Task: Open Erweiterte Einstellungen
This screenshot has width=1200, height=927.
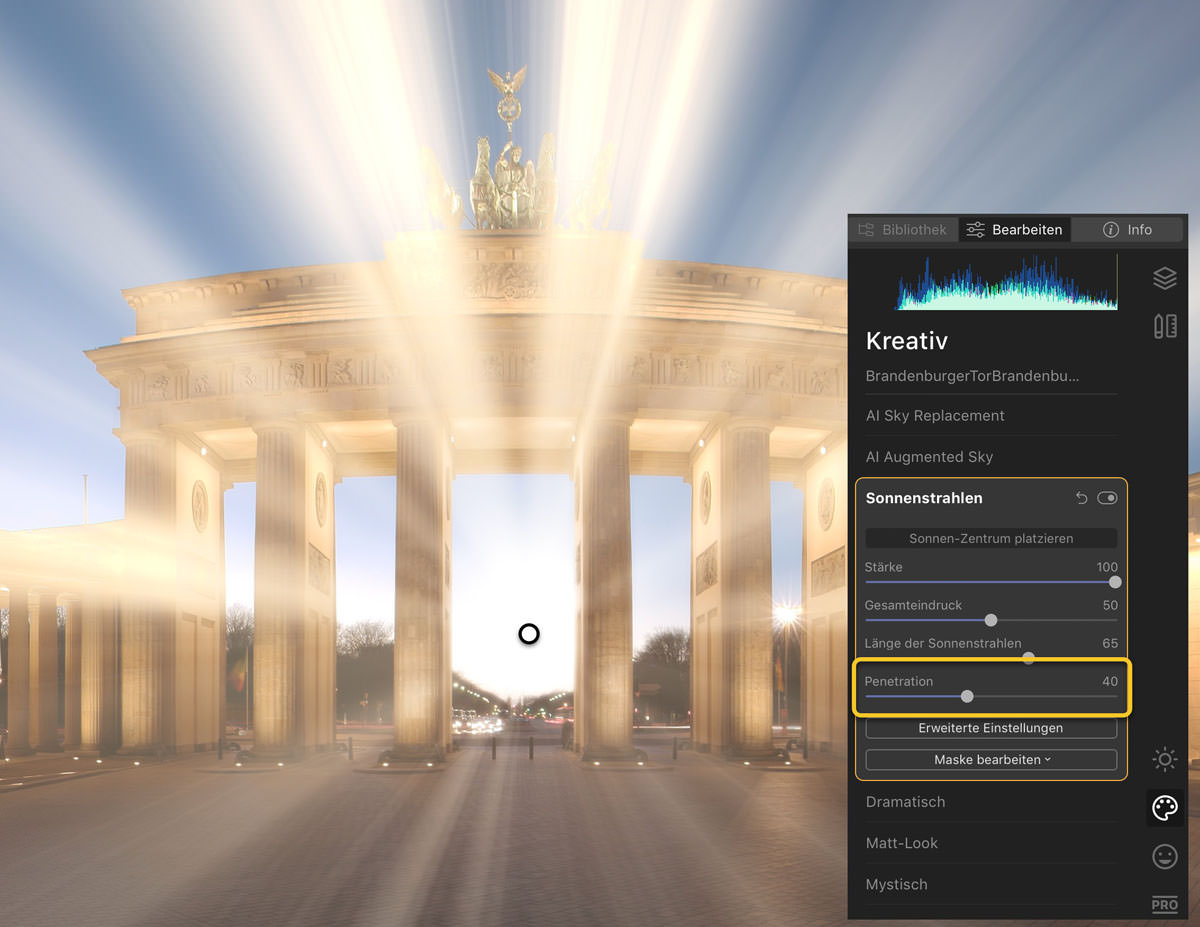Action: tap(991, 728)
